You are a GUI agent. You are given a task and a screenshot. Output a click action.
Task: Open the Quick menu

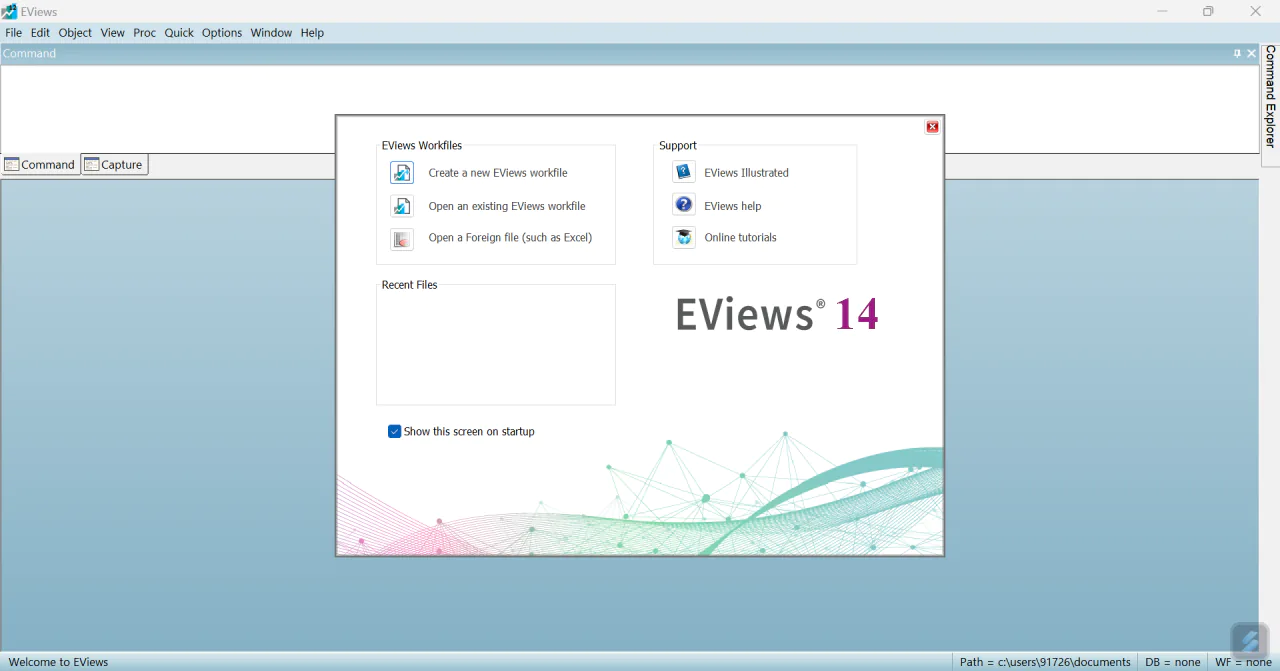click(x=179, y=33)
